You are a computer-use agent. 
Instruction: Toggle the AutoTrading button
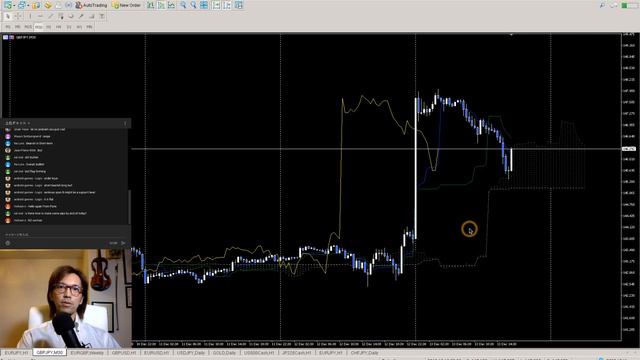pos(91,5)
